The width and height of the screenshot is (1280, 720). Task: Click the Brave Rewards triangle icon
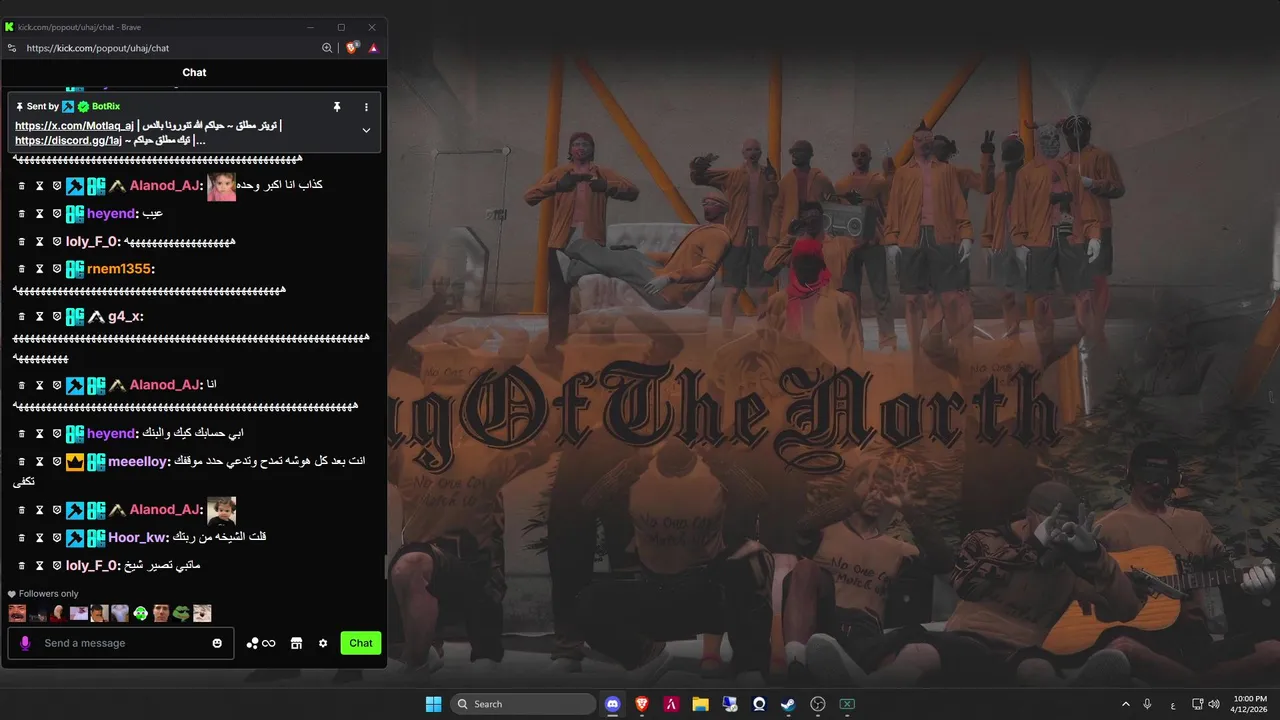(x=373, y=47)
